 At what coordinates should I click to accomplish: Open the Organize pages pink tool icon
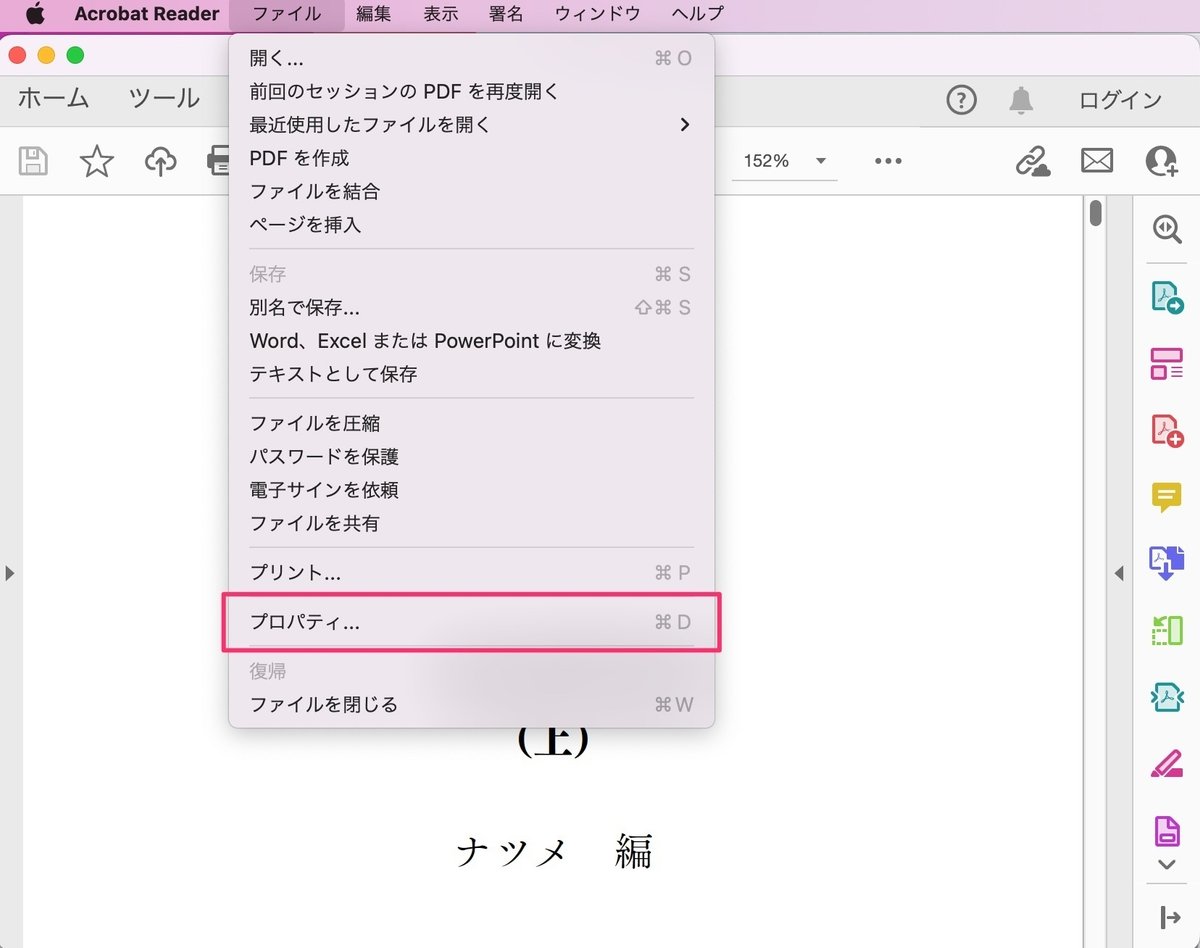1166,364
